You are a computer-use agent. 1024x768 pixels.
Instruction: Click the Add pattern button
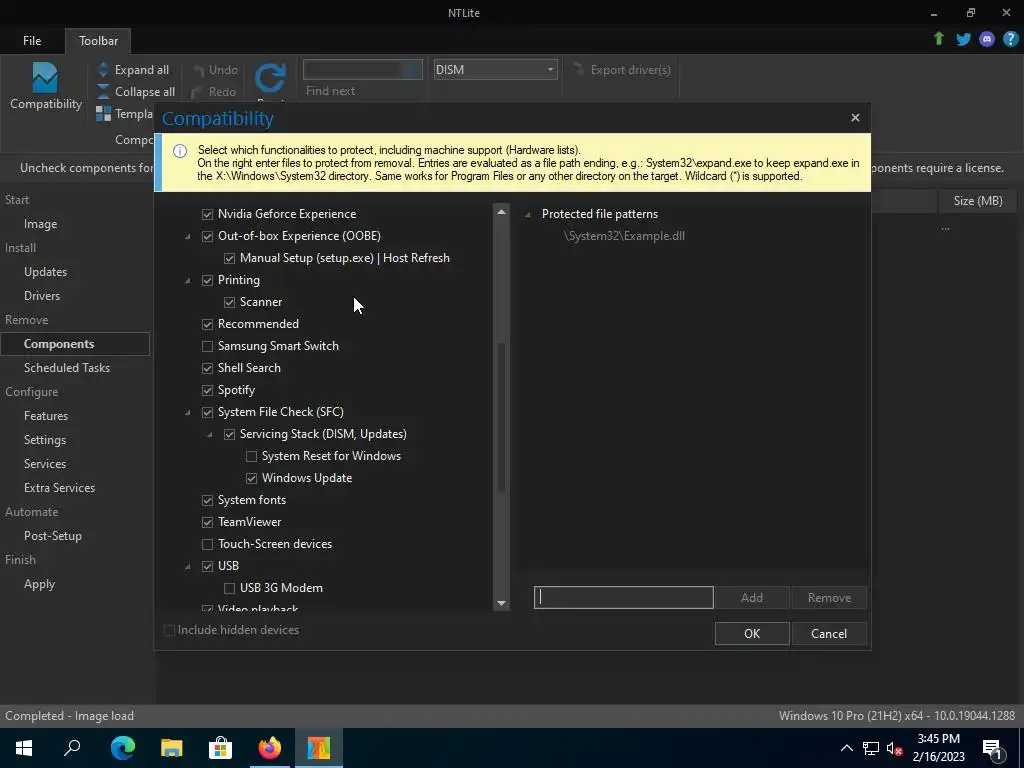click(x=752, y=598)
